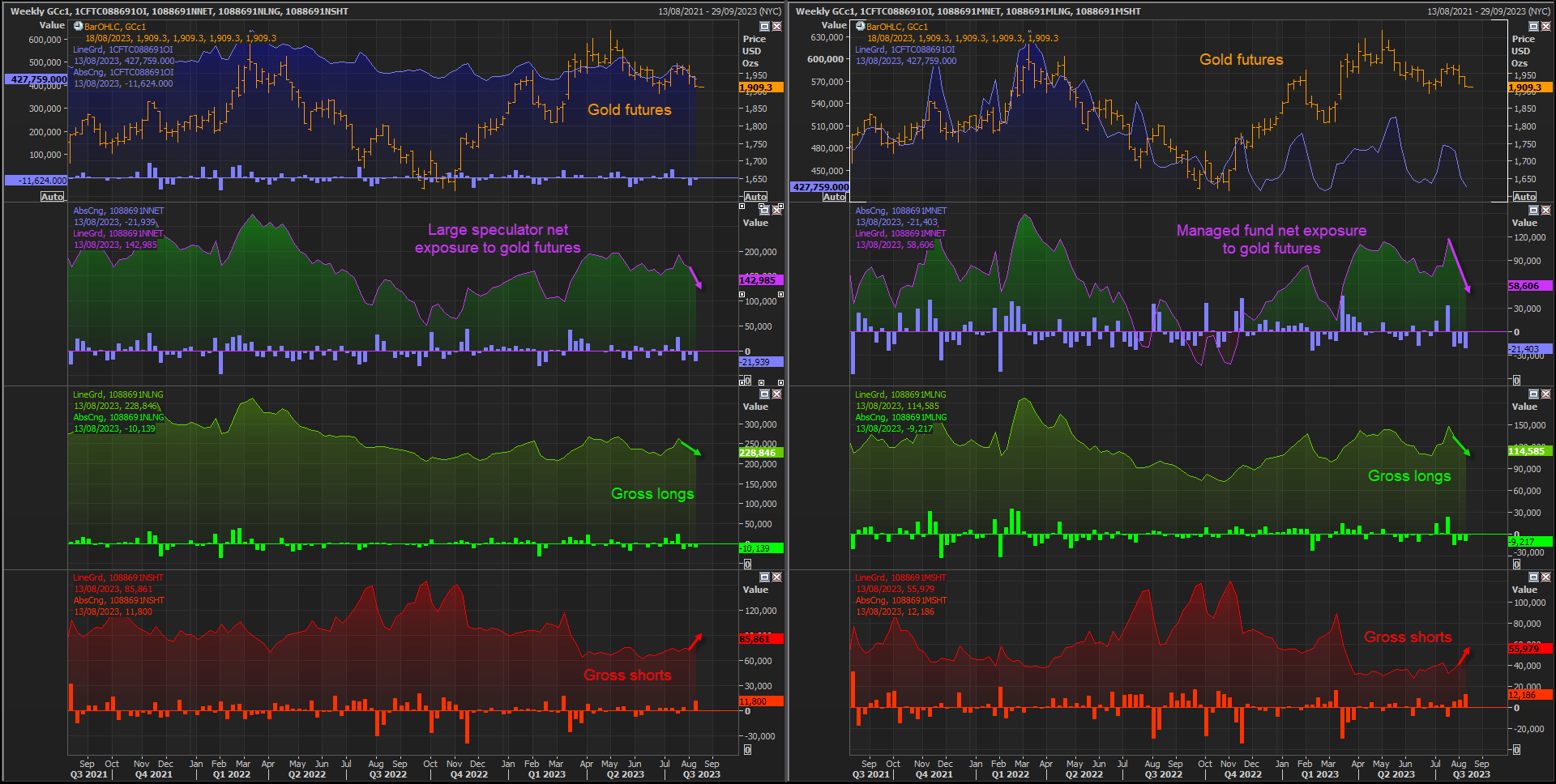The height and width of the screenshot is (784, 1556).
Task: Maximize the right chart's gold futures price panel
Action: pos(1533,27)
